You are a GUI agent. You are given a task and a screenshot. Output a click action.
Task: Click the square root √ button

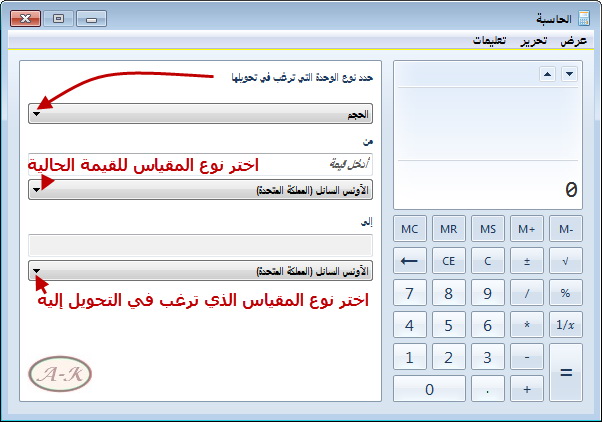coord(566,261)
